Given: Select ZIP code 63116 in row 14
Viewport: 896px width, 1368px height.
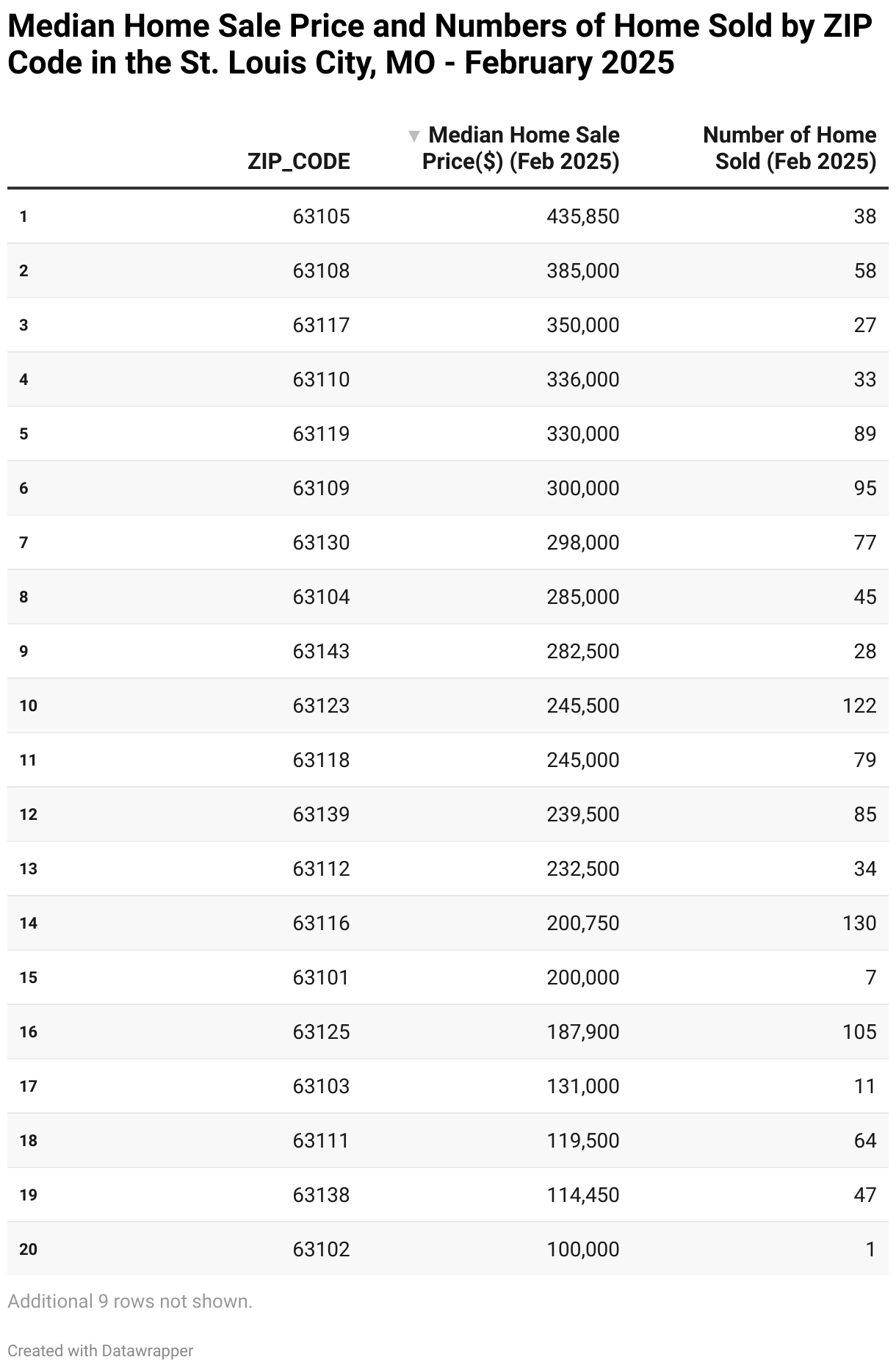Looking at the screenshot, I should 321,923.
